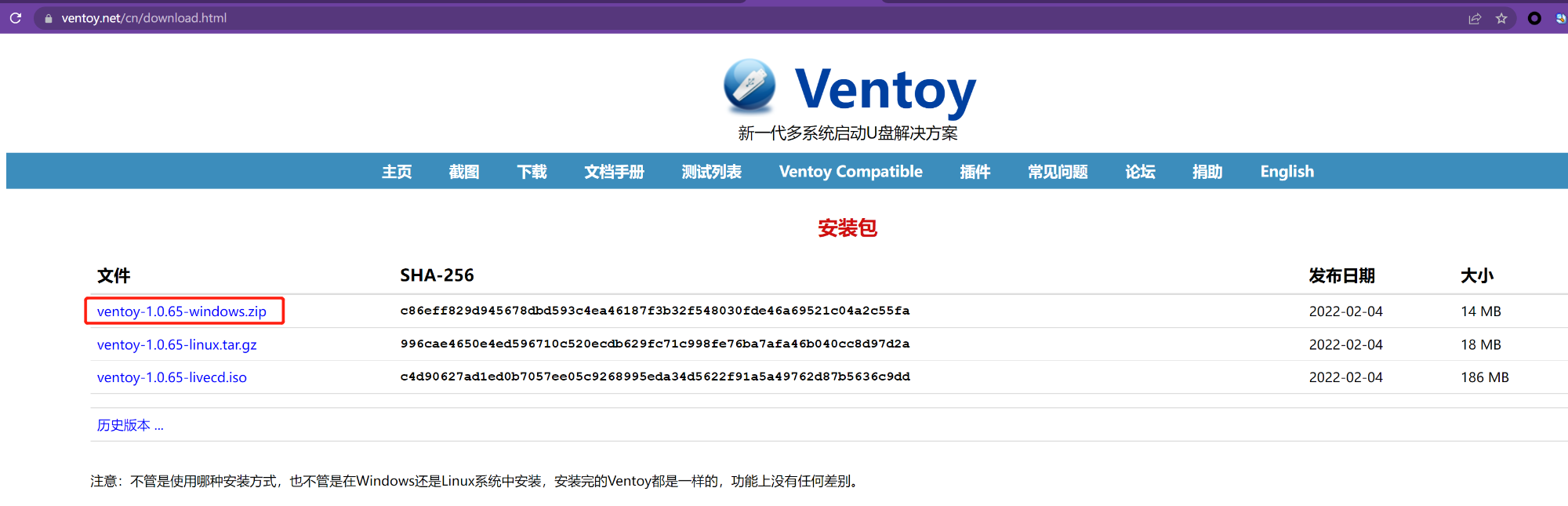Click SHA-256 hash of windows.zip
1568x506 pixels.
coord(655,311)
